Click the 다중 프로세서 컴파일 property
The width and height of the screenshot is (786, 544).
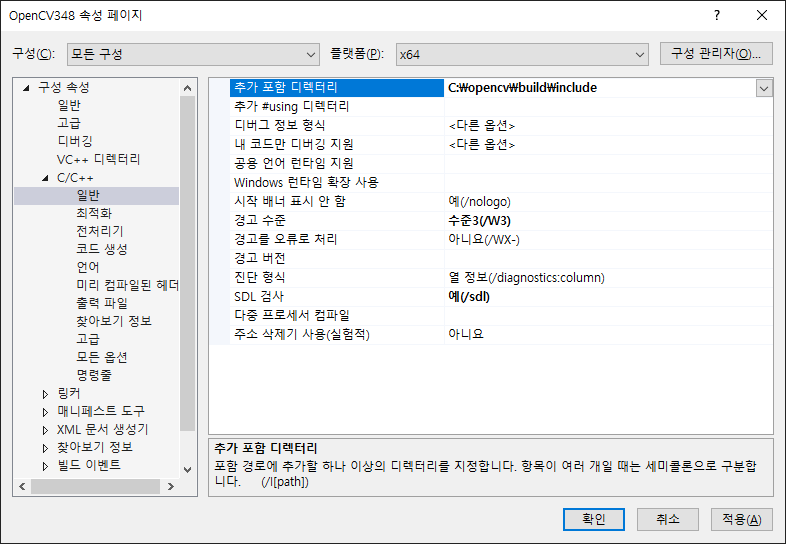(337, 316)
